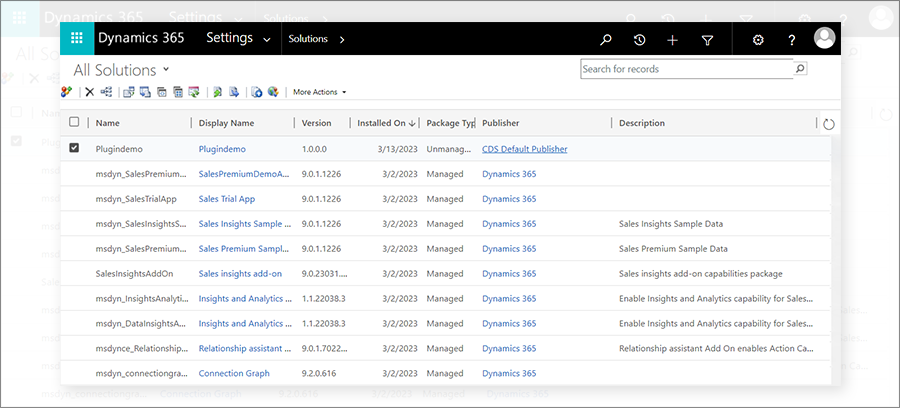Sort by the Name column header

(x=107, y=123)
